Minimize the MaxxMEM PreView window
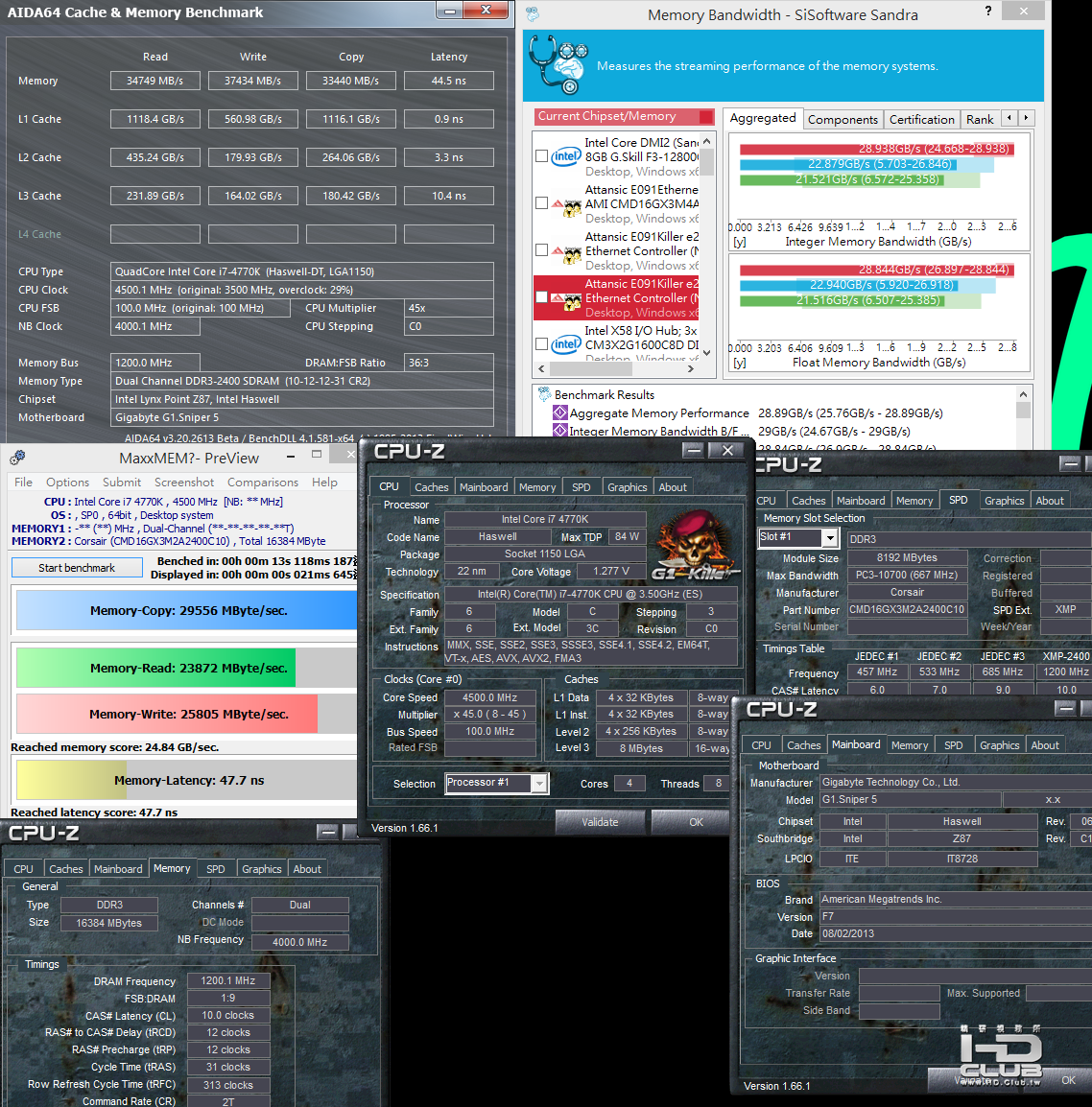 tap(291, 456)
